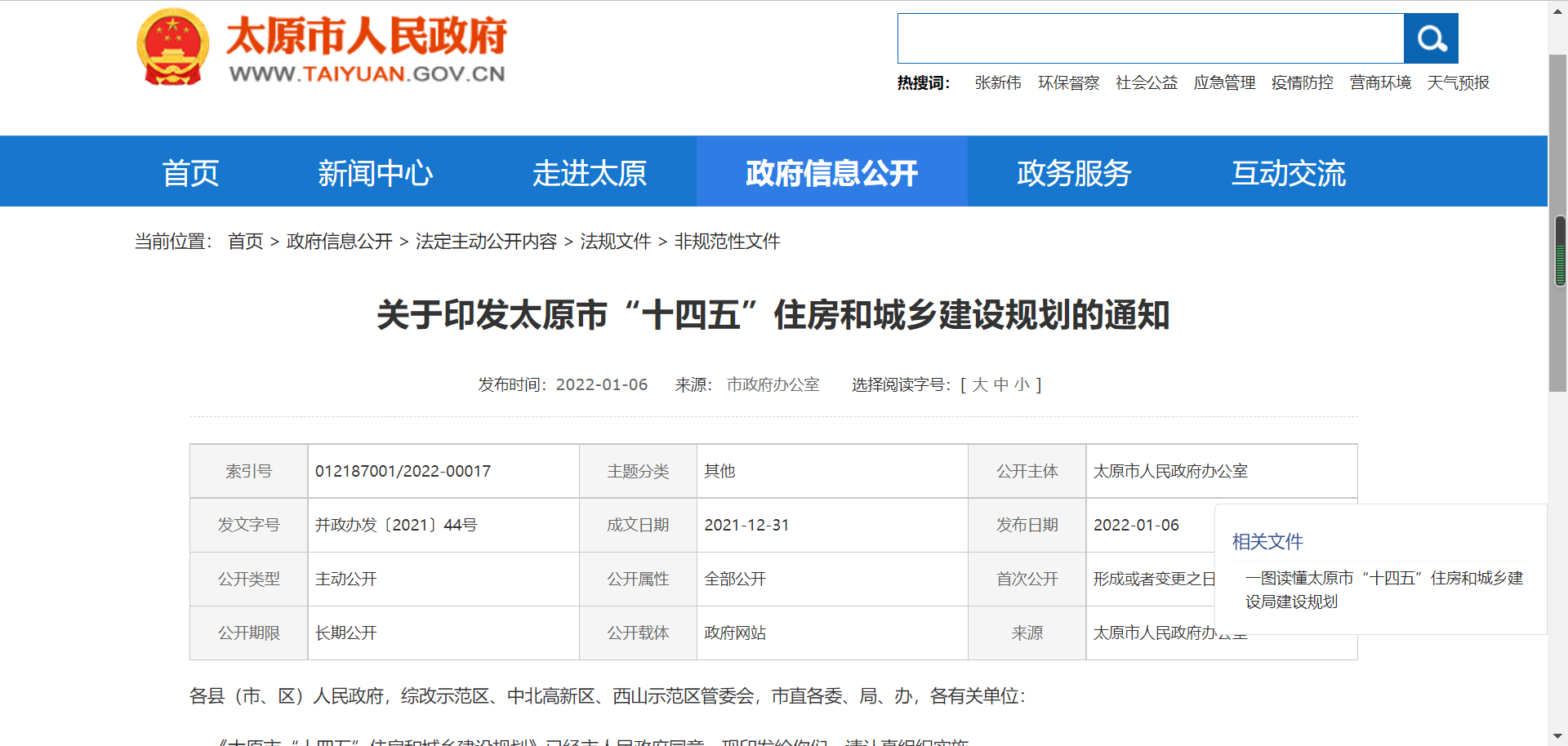Open 法定主动公开内容 breadcrumb link
The image size is (1568, 746).
tap(486, 242)
